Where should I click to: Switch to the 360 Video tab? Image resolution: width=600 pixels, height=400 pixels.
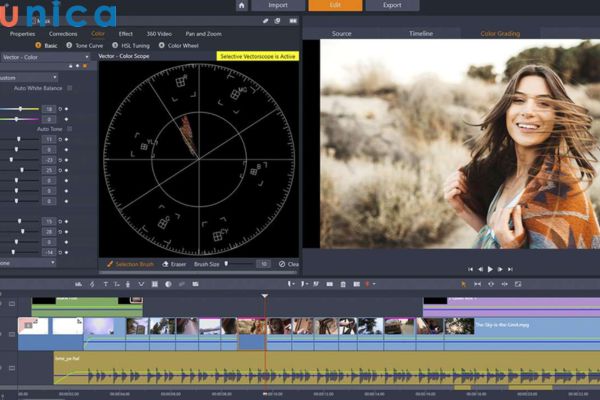pos(159,34)
